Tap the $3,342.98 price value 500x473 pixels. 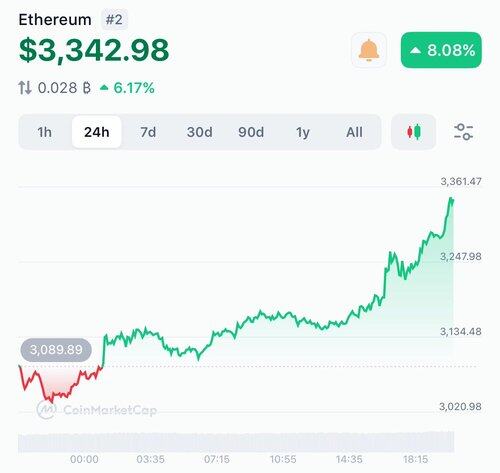[x=94, y=50]
